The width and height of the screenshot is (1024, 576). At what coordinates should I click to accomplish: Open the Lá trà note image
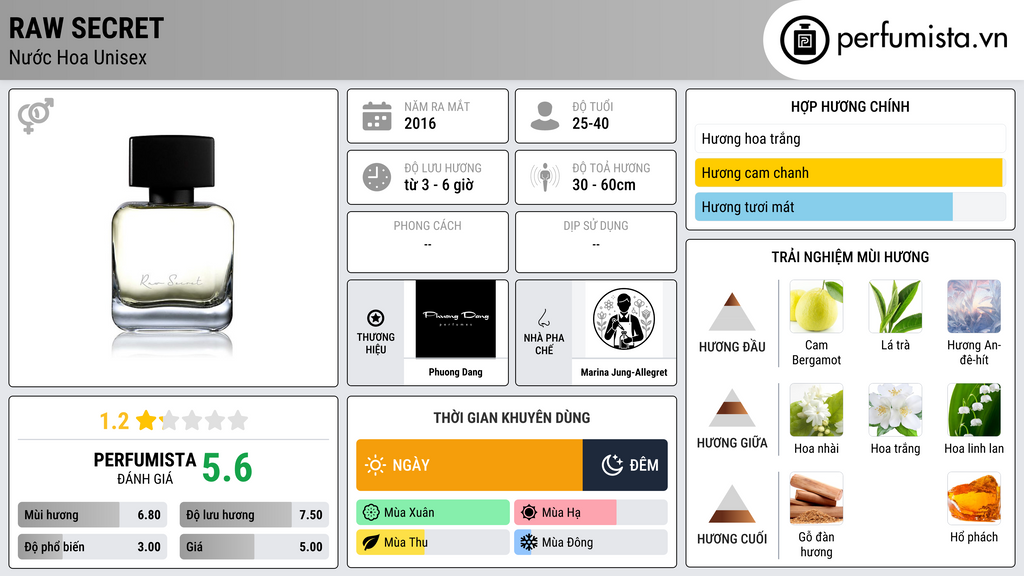point(895,307)
